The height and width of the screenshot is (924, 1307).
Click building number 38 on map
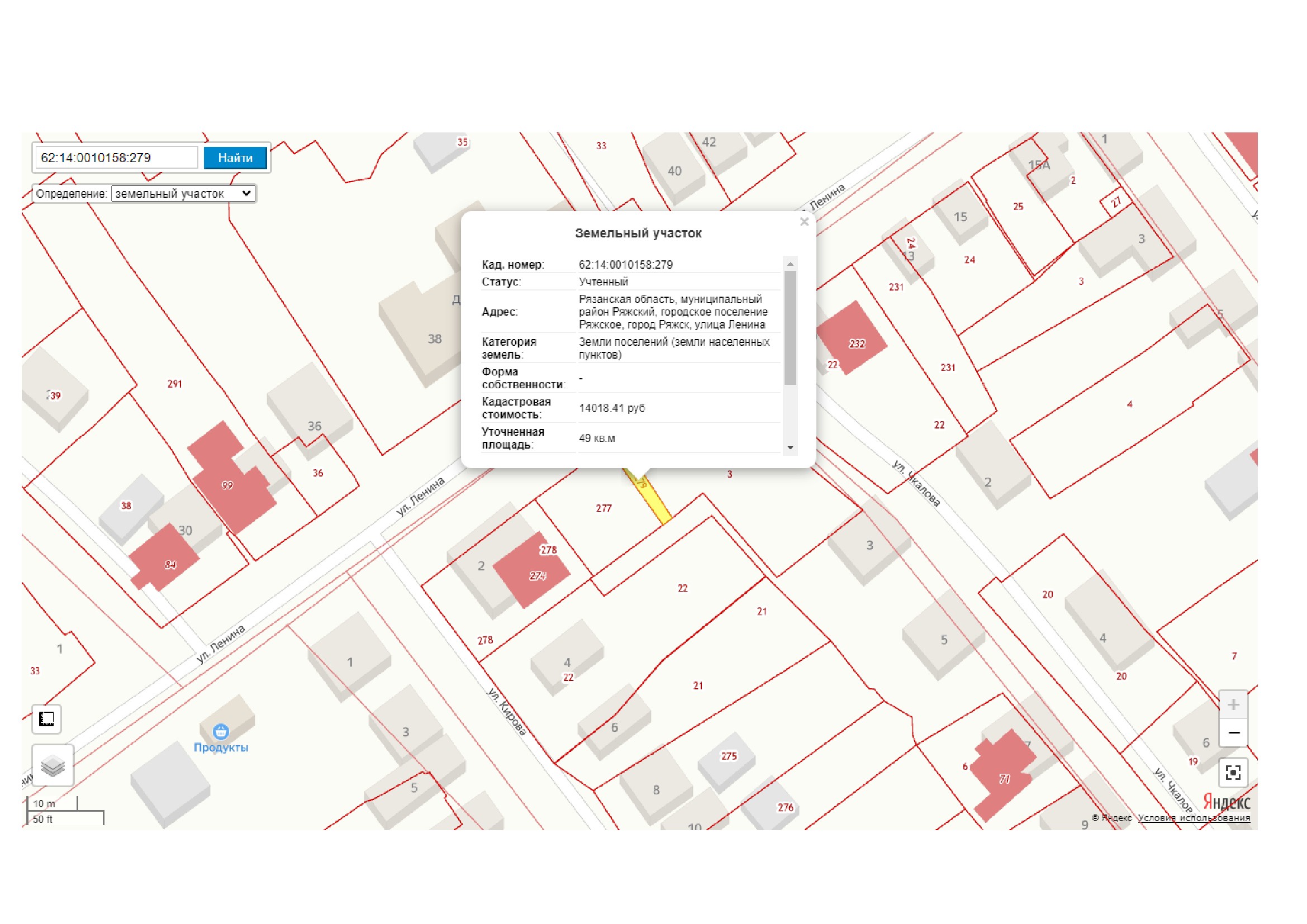(434, 339)
